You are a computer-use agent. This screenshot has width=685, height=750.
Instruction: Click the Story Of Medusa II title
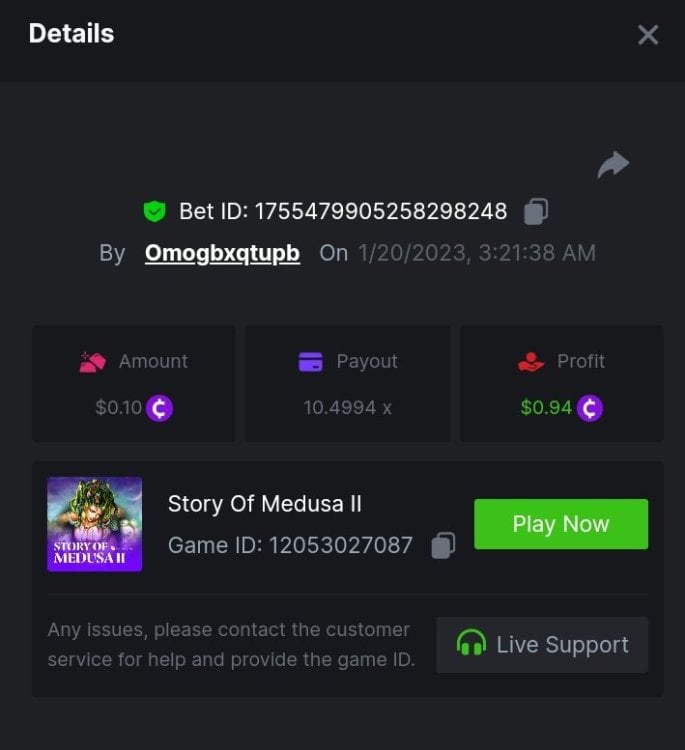coord(264,503)
